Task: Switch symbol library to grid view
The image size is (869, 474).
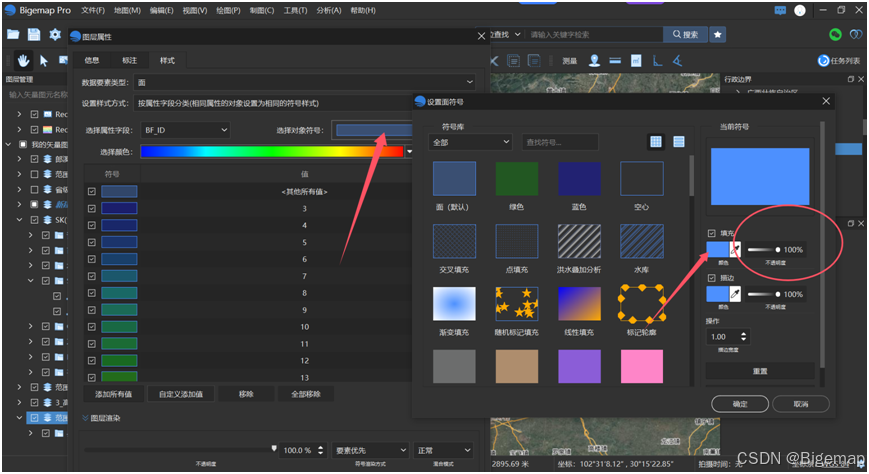Action: click(656, 142)
